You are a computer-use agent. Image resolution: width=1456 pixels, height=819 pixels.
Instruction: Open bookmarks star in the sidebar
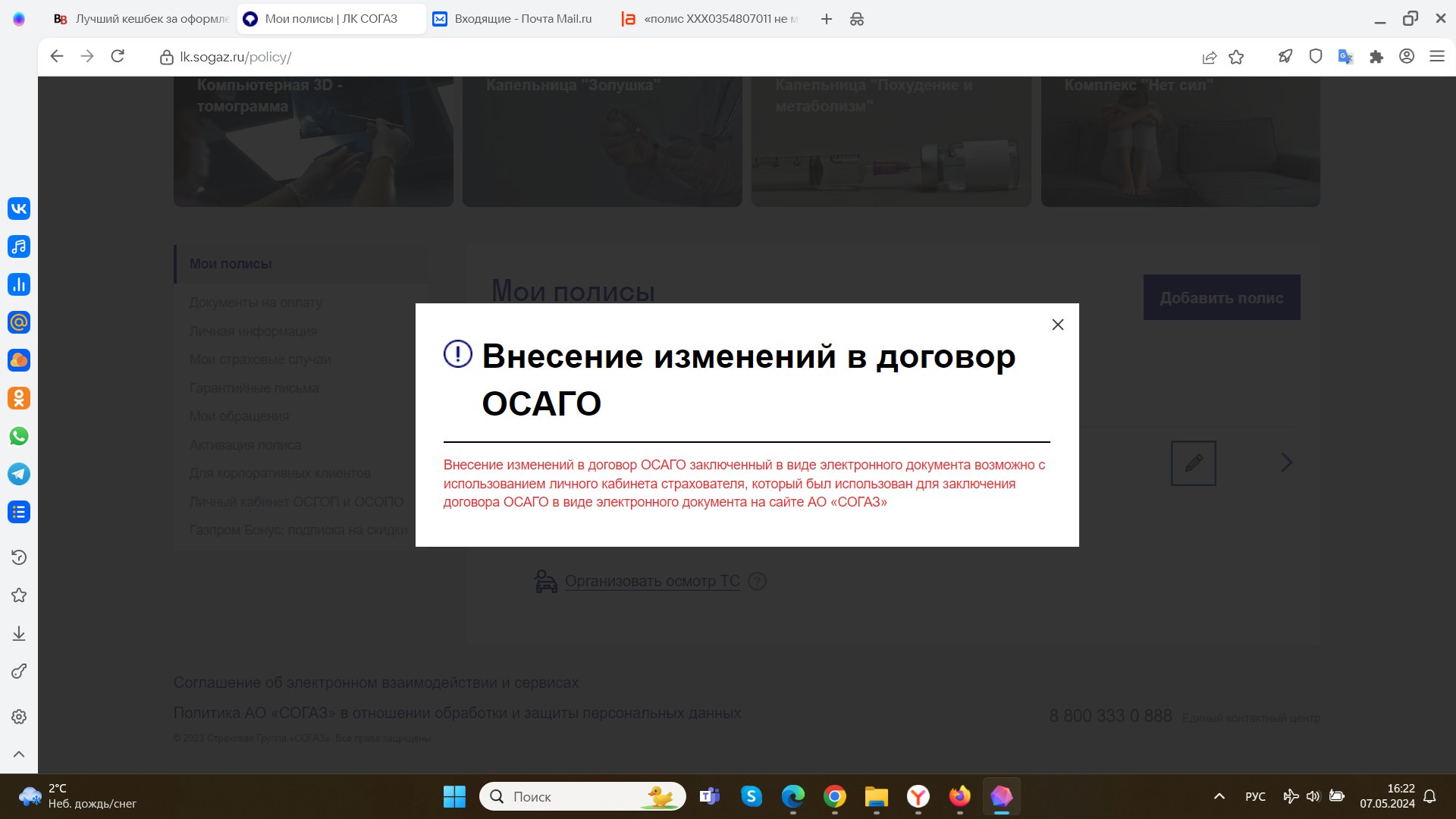pyautogui.click(x=19, y=595)
